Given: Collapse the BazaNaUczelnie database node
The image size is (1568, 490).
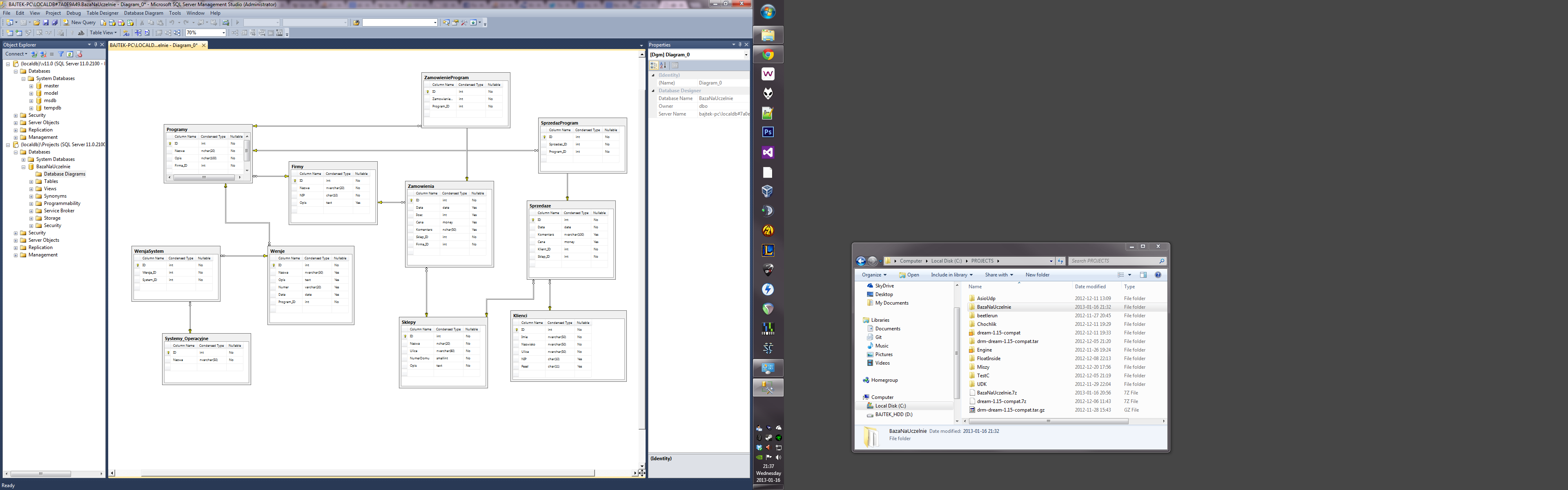Looking at the screenshot, I should pyautogui.click(x=23, y=167).
